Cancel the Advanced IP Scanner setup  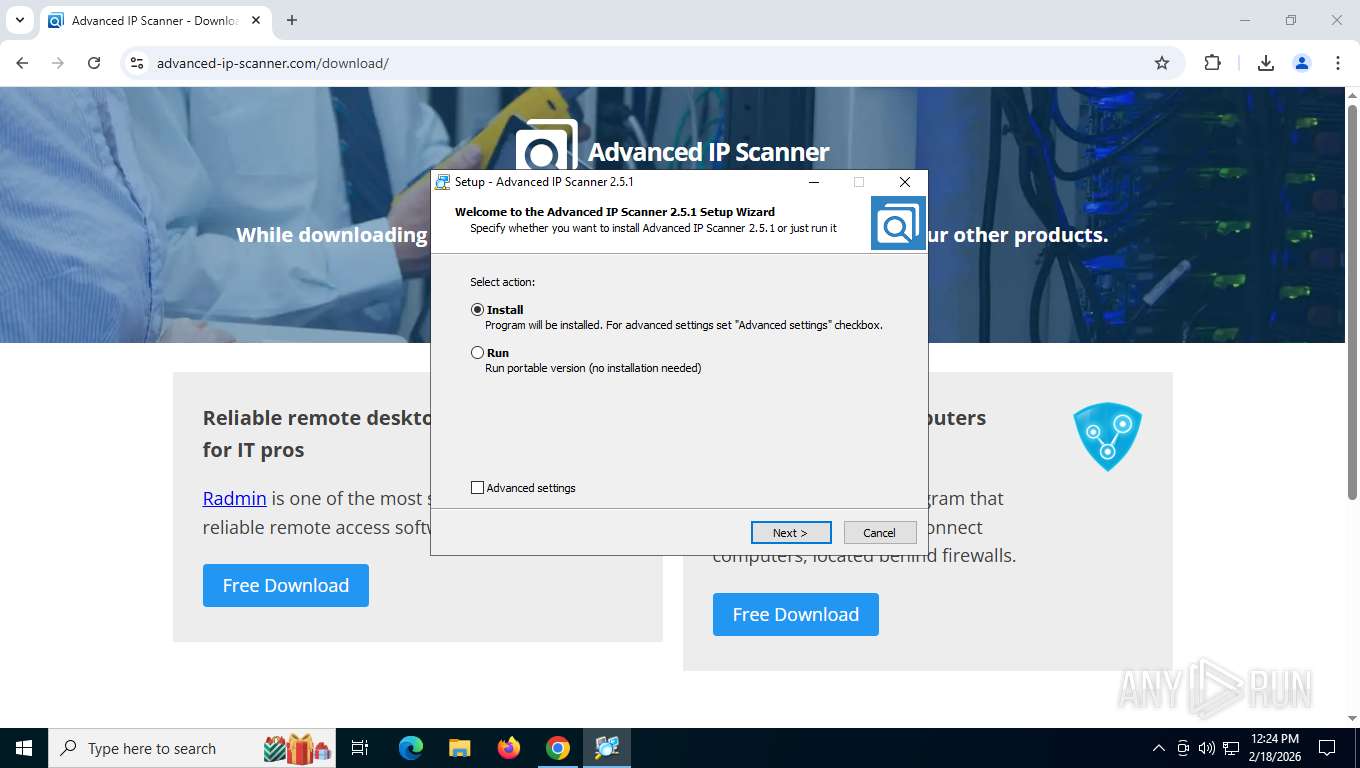(x=880, y=533)
